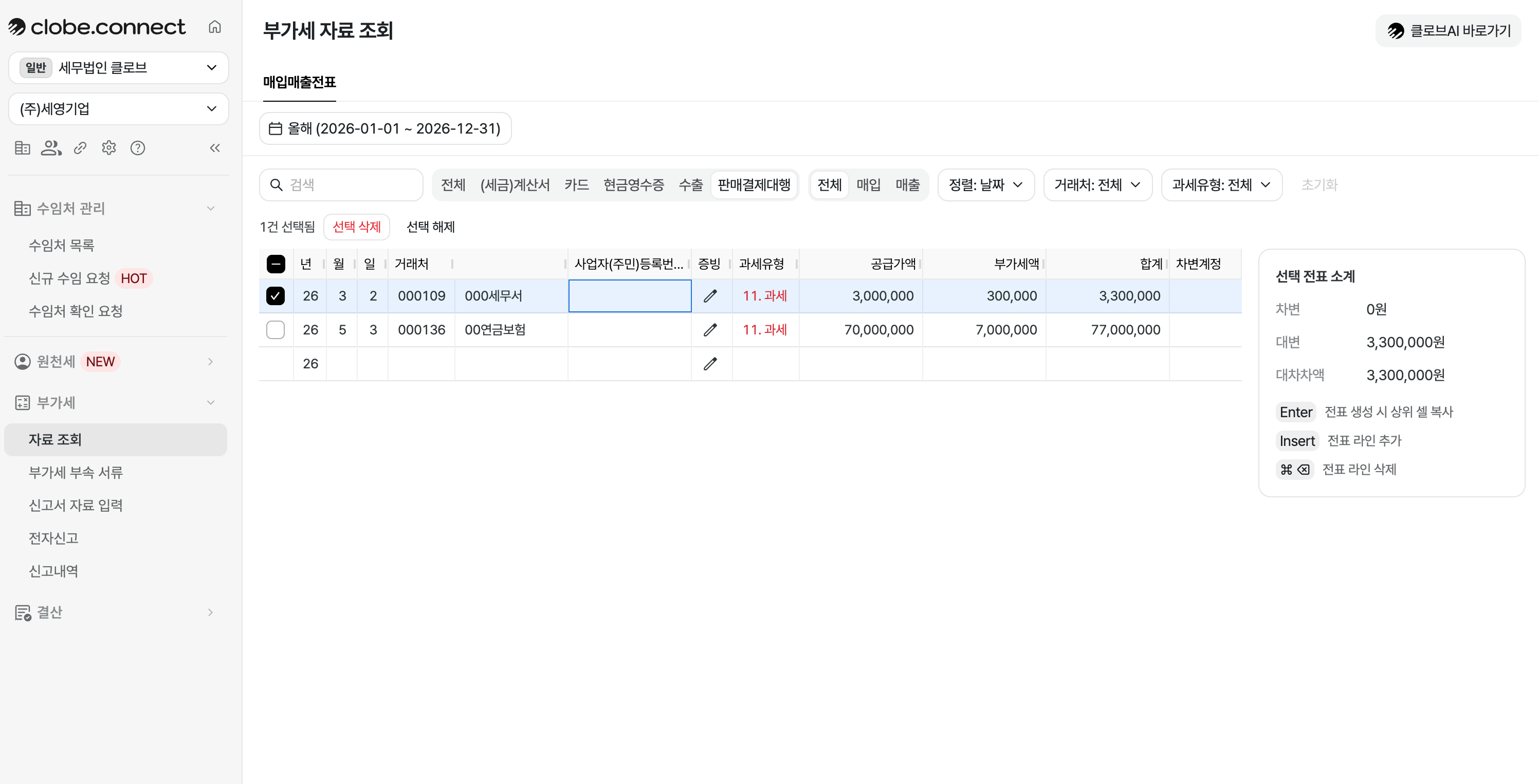Viewport: 1539px width, 784px height.
Task: Click the 검색 search input field
Action: pos(341,185)
